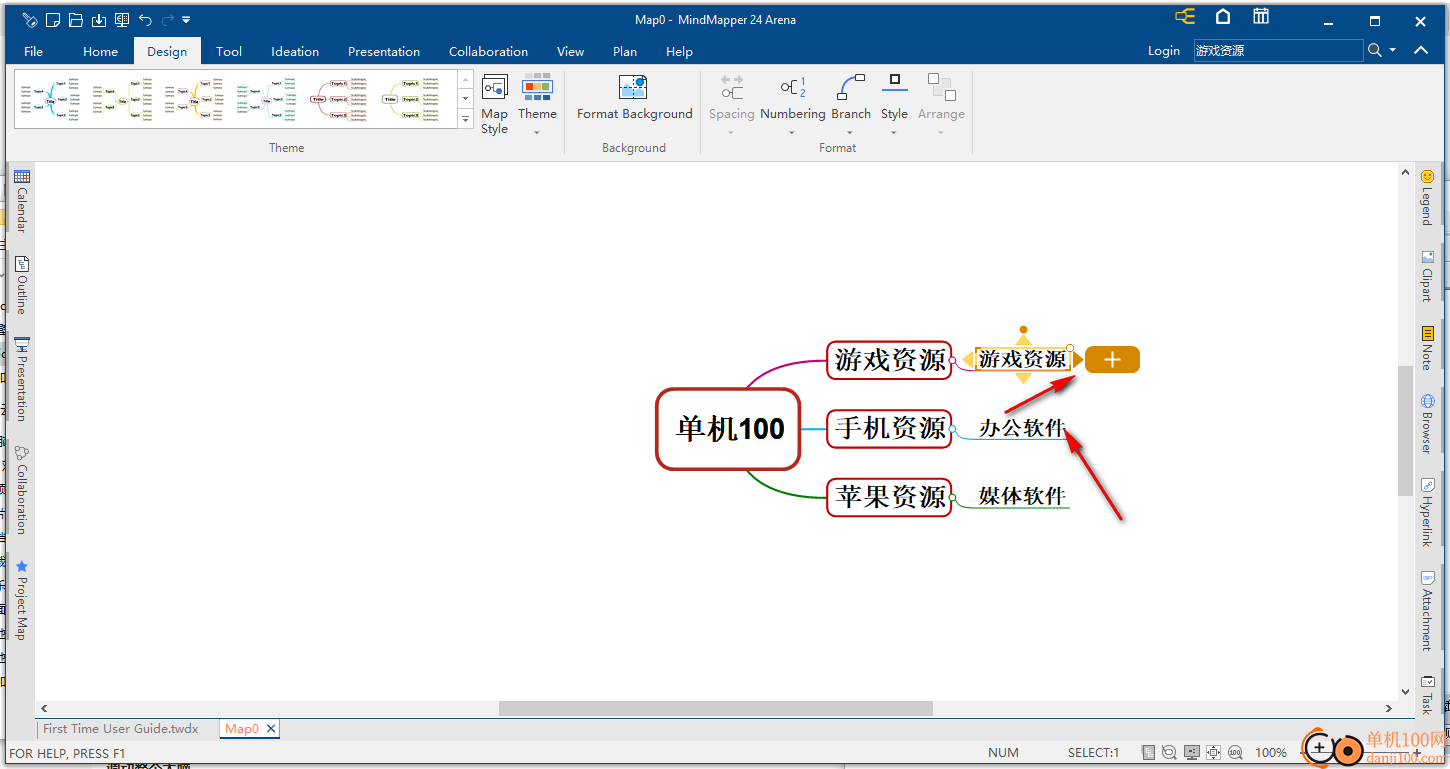Viewport: 1450px width, 769px height.
Task: Apply the red-outlined theme thumbnail
Action: pyautogui.click(x=341, y=99)
